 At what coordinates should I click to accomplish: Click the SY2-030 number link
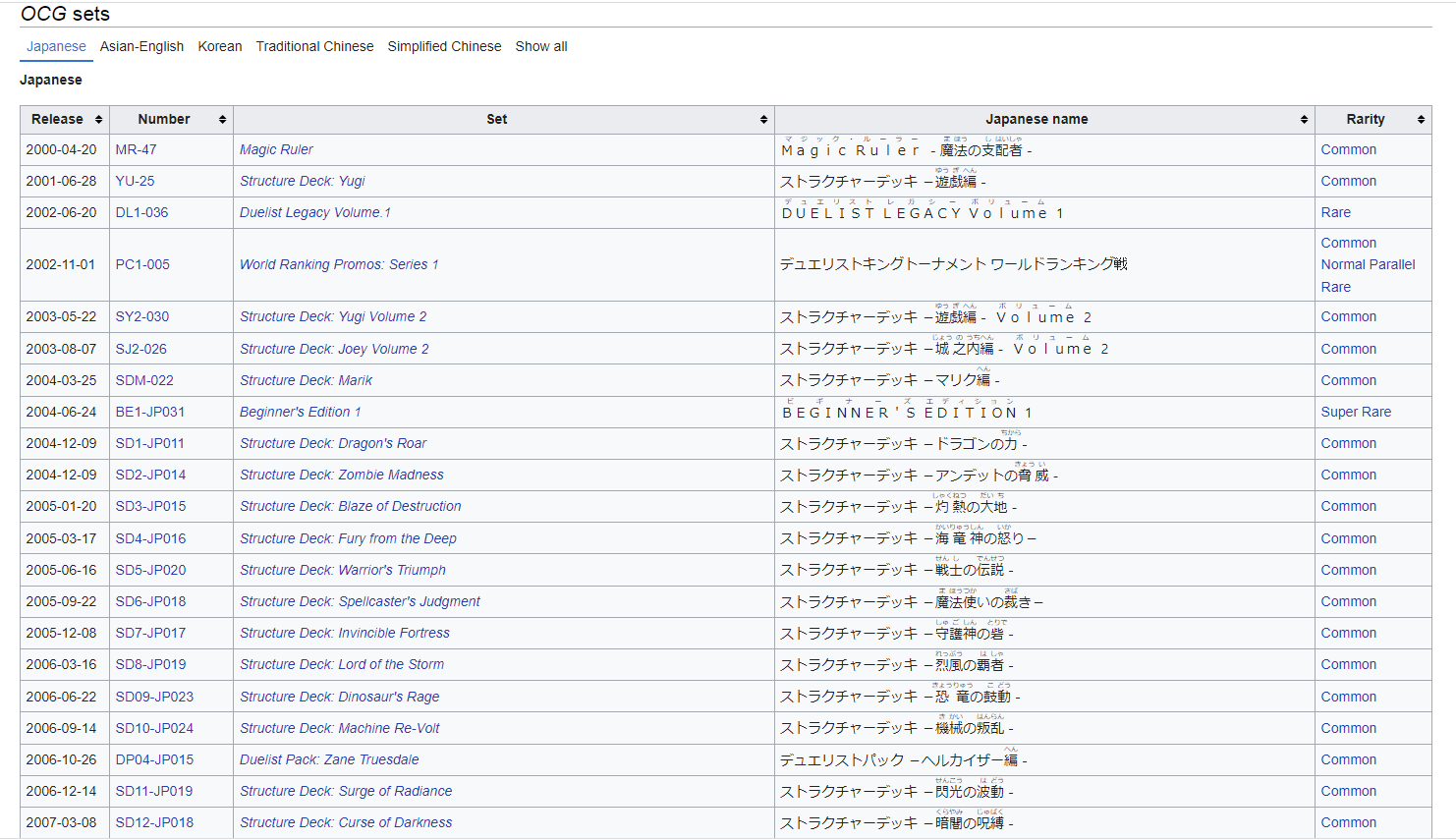(142, 316)
